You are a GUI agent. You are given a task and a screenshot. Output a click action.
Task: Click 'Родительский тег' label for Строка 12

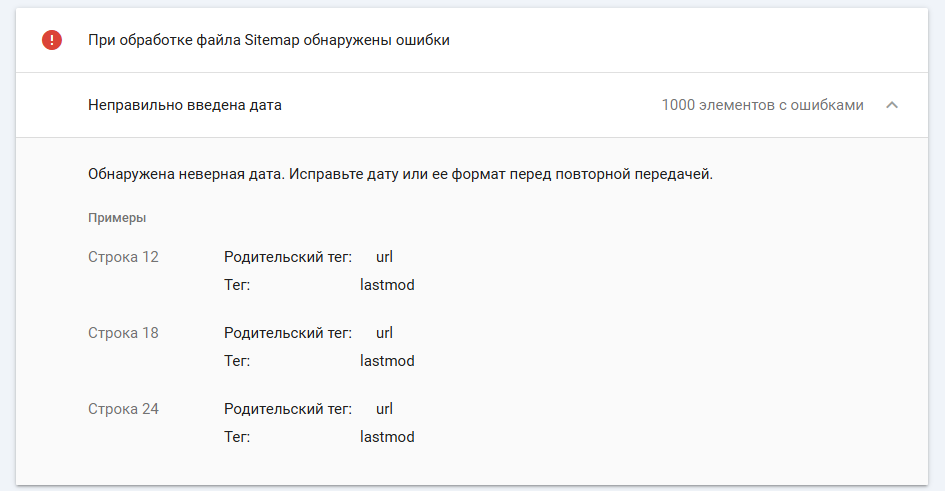coord(288,257)
